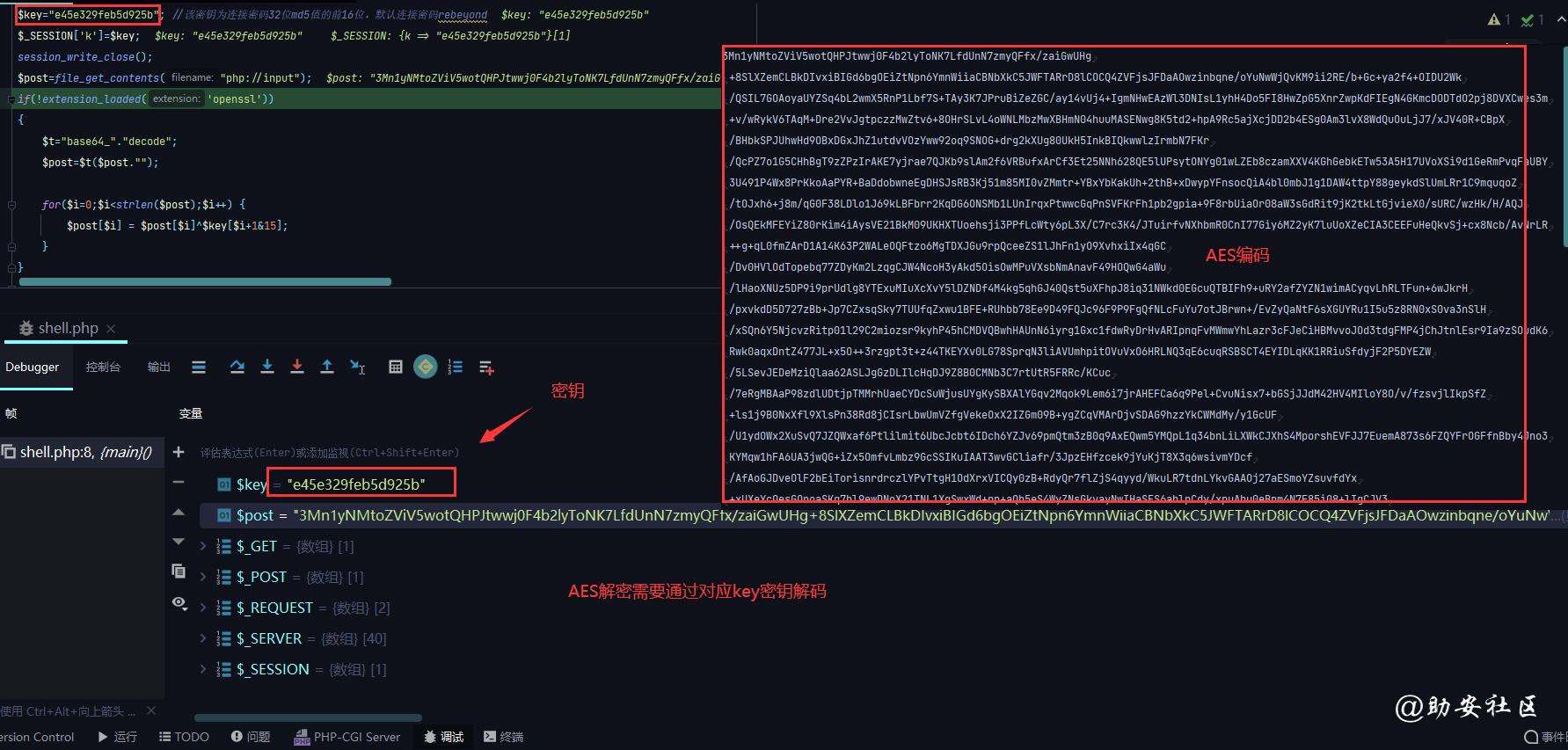Select the shell.php:8 {main}() stack frame
This screenshot has width=1568, height=750.
coord(82,452)
